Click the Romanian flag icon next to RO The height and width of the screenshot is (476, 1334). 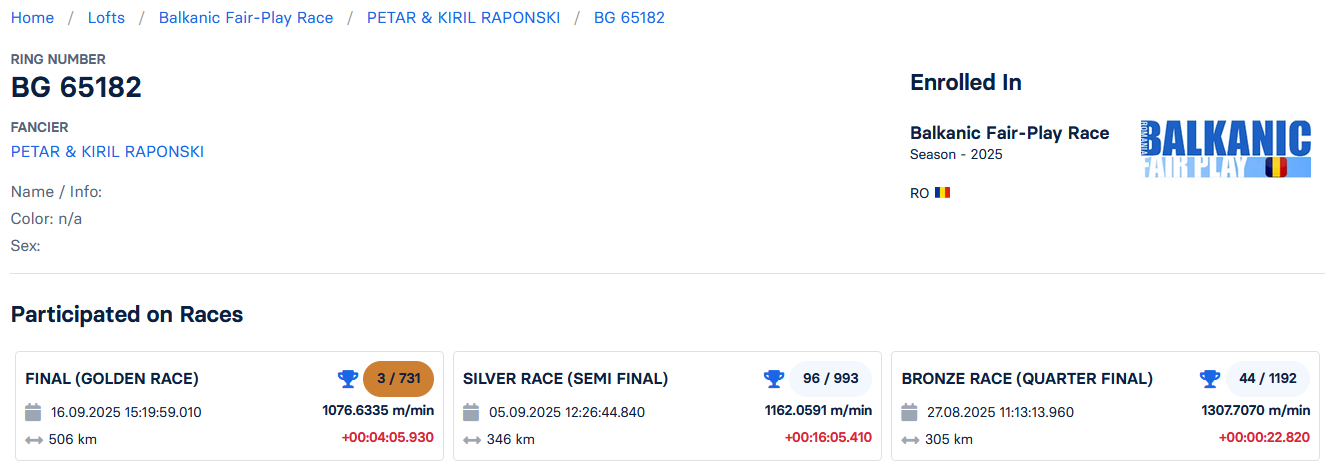(942, 193)
